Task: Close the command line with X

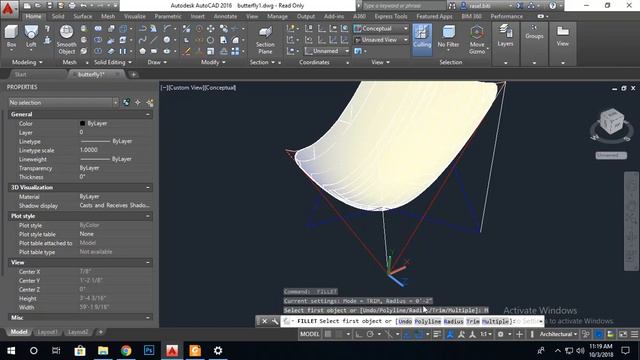Action: (264, 321)
